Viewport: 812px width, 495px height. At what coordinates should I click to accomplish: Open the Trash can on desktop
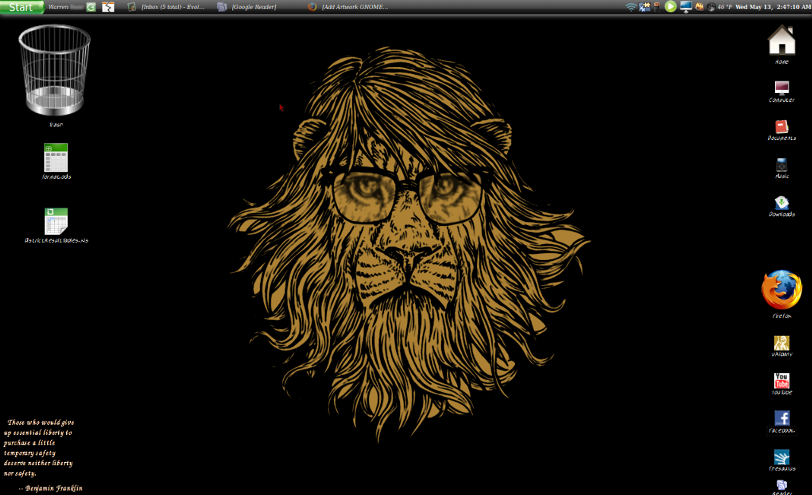point(55,70)
